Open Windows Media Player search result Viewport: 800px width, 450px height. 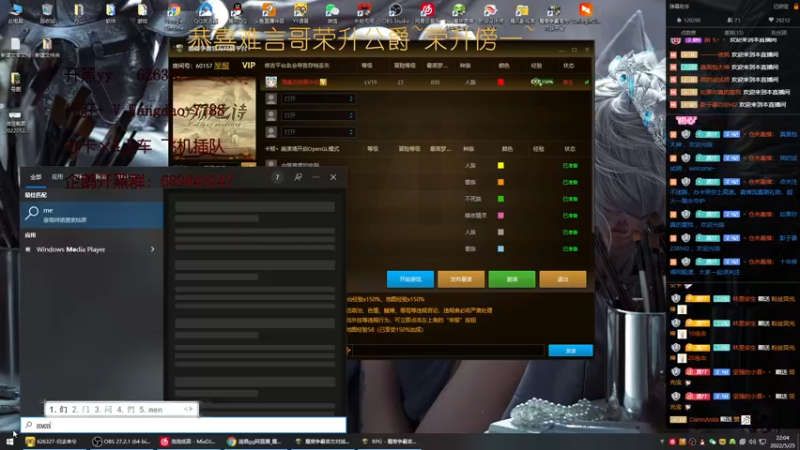[x=91, y=249]
